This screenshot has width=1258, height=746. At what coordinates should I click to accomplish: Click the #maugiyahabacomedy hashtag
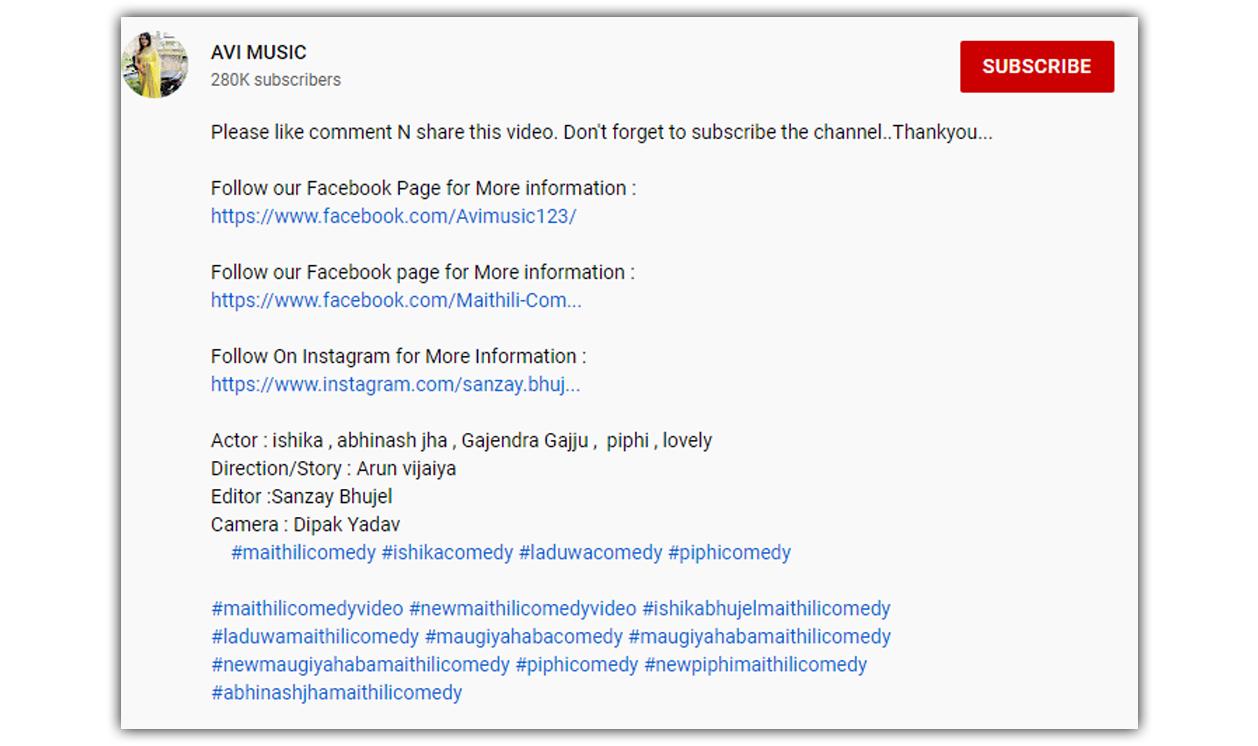[x=523, y=636]
